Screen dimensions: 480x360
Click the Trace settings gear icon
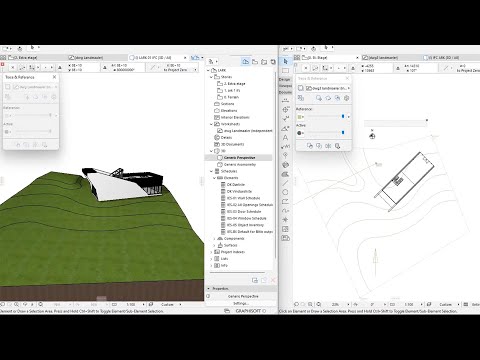pyautogui.click(x=346, y=98)
